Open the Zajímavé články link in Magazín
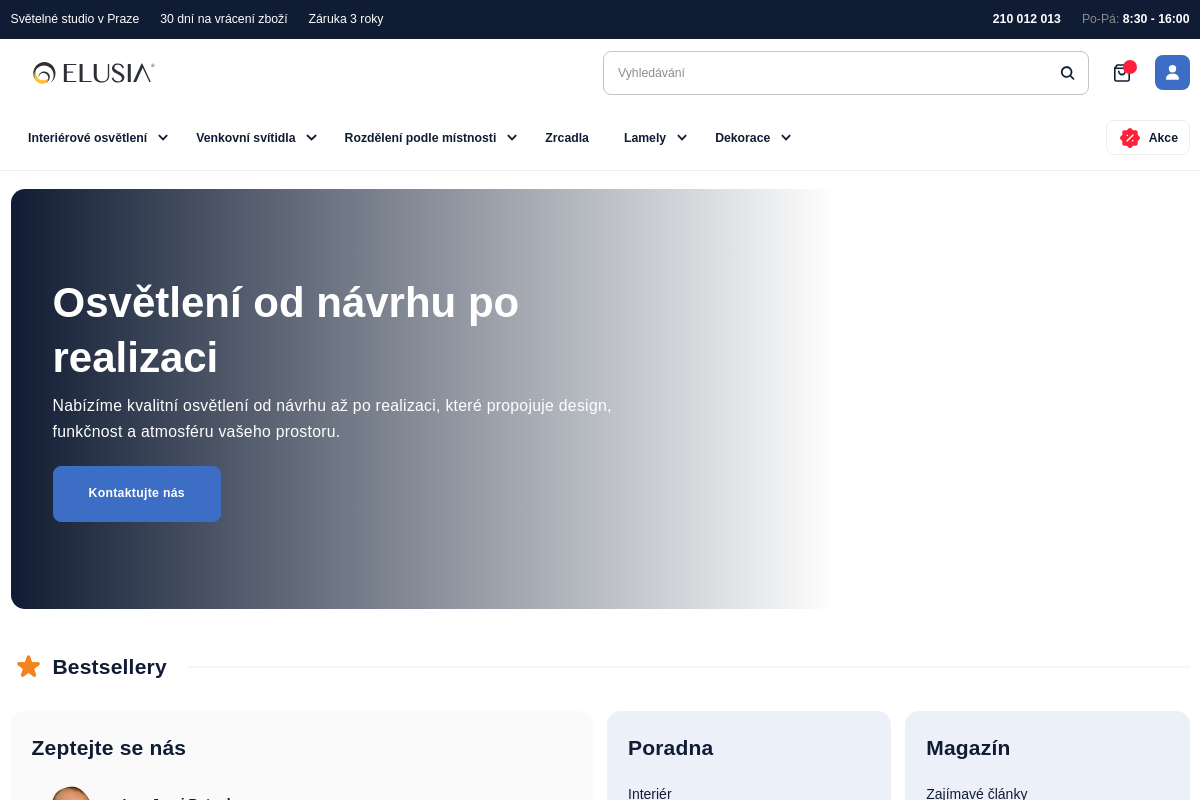 pos(977,793)
